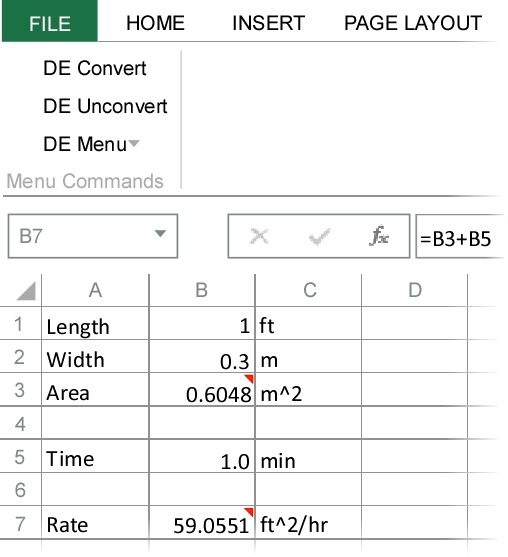Select row 4 header
Screen dimensions: 508x557
pos(21,423)
